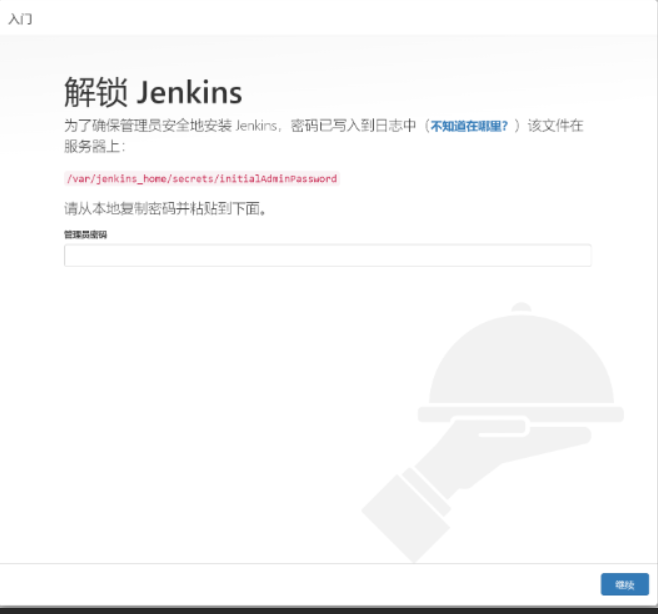Click the footer bar left of 继续
Screen dimensions: 658x614
(x=300, y=585)
